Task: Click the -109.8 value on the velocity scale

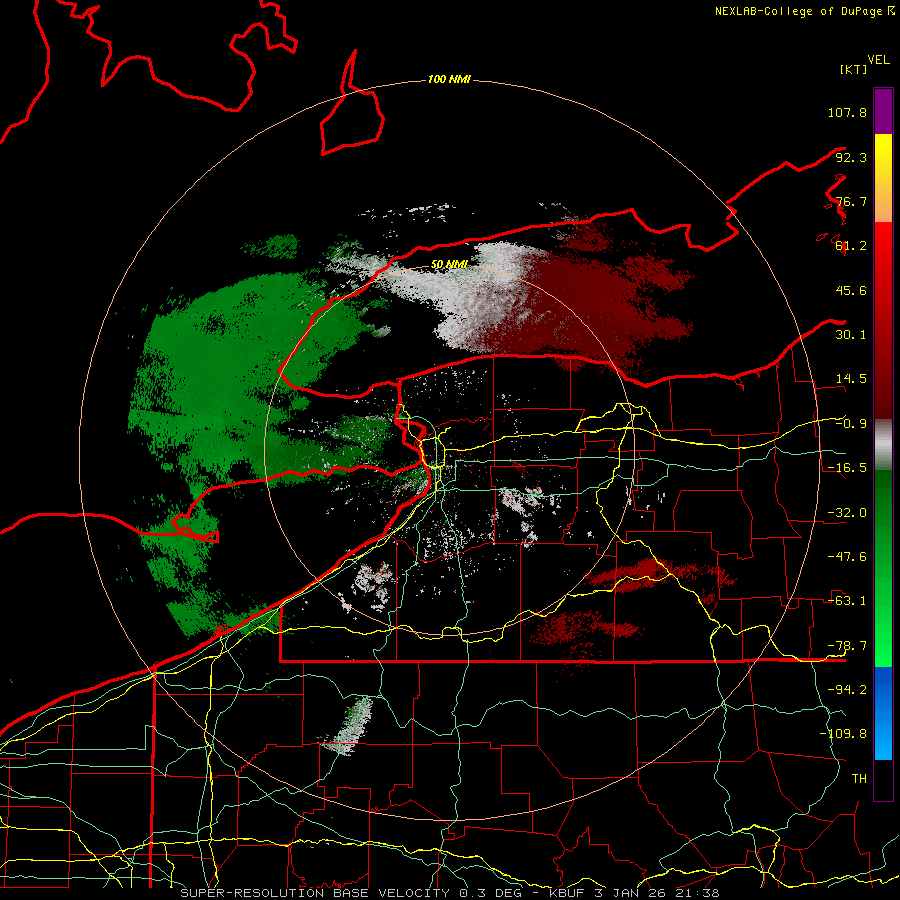Action: (843, 734)
